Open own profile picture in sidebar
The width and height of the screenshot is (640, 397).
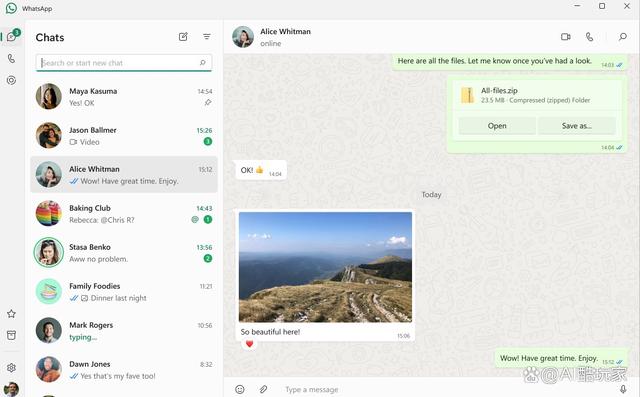click(11, 389)
